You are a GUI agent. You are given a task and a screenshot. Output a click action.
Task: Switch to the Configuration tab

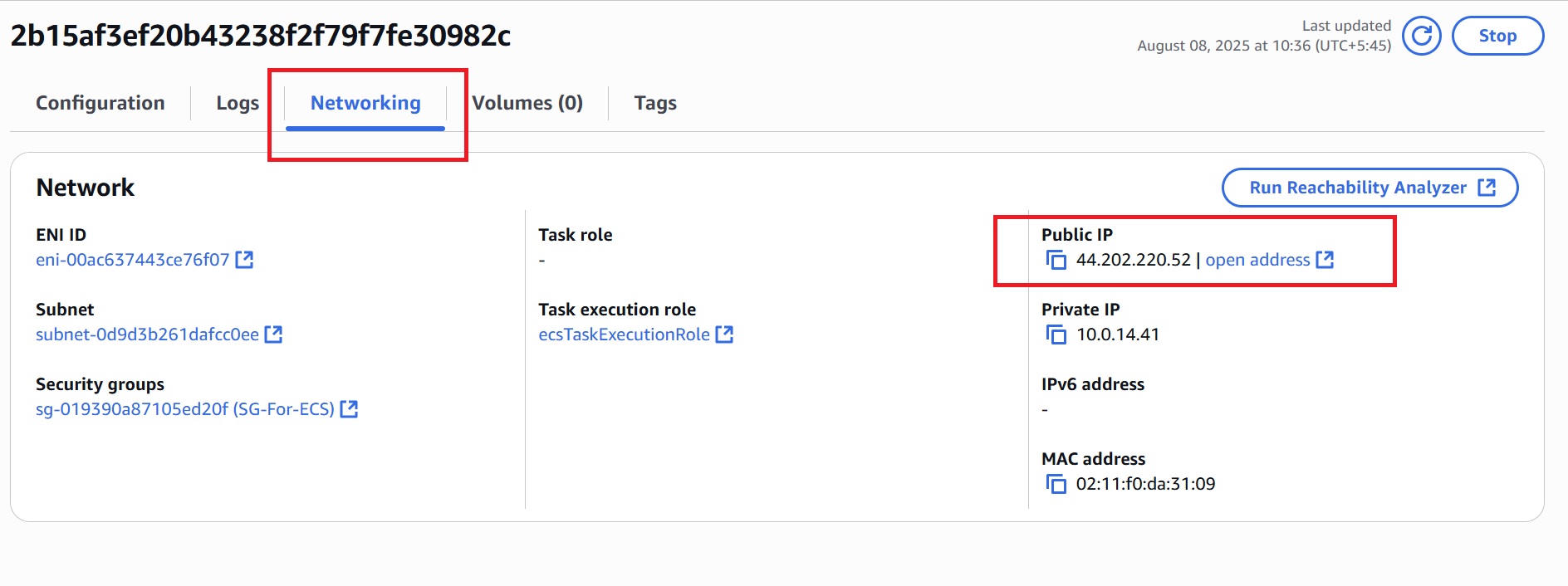(100, 103)
